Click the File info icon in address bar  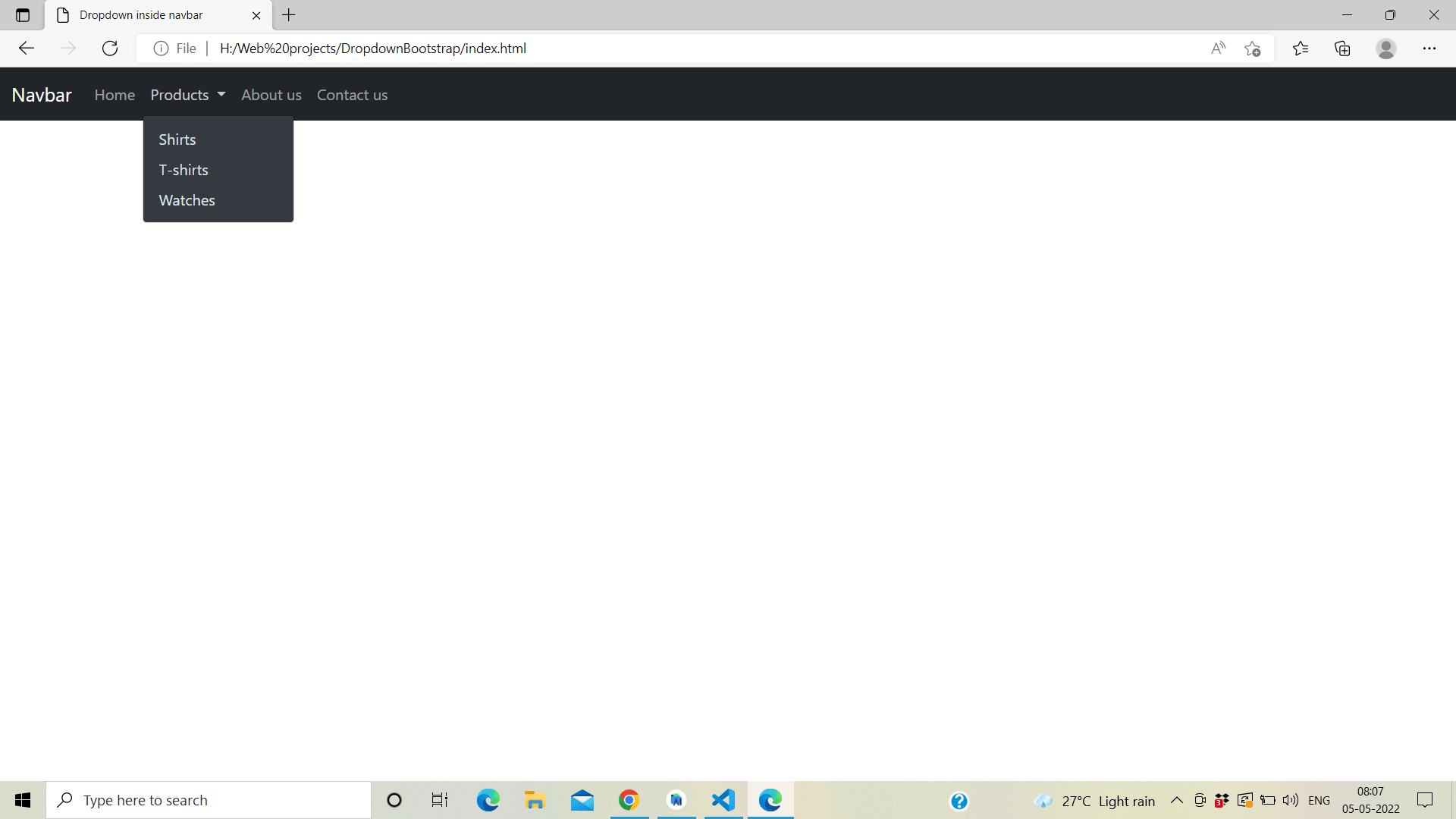[x=161, y=48]
